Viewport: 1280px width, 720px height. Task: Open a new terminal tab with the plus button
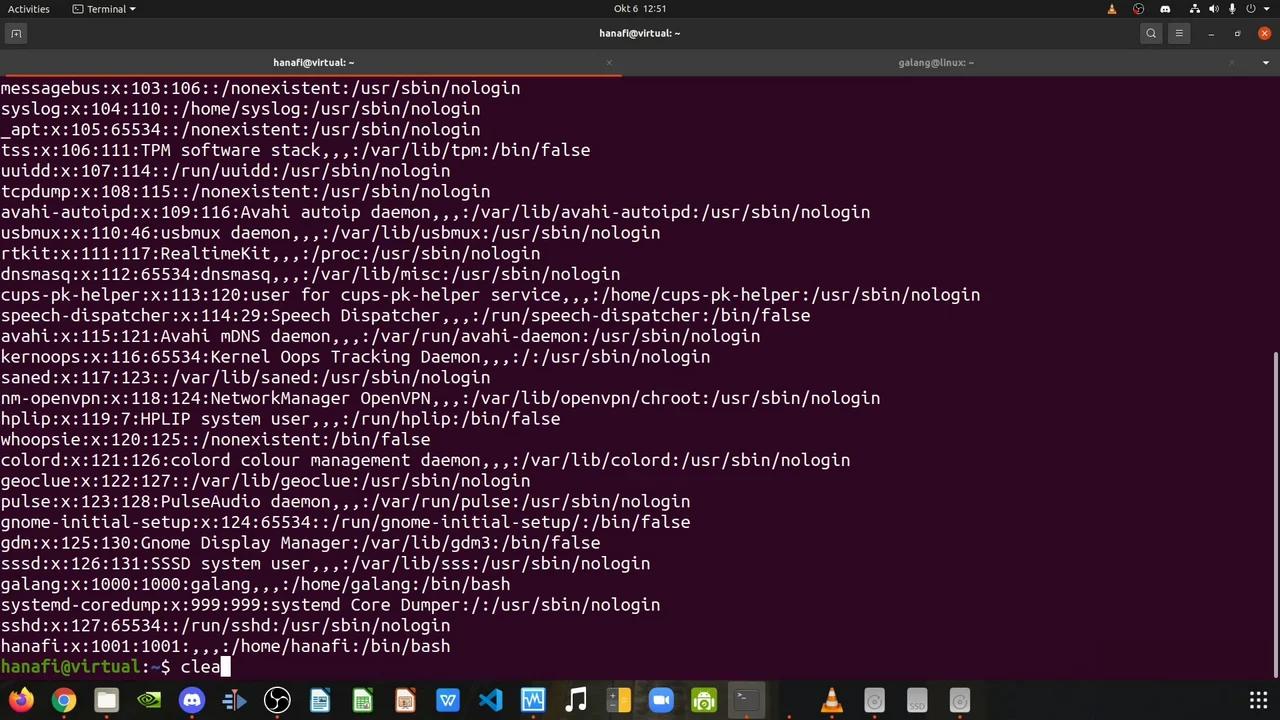point(15,33)
